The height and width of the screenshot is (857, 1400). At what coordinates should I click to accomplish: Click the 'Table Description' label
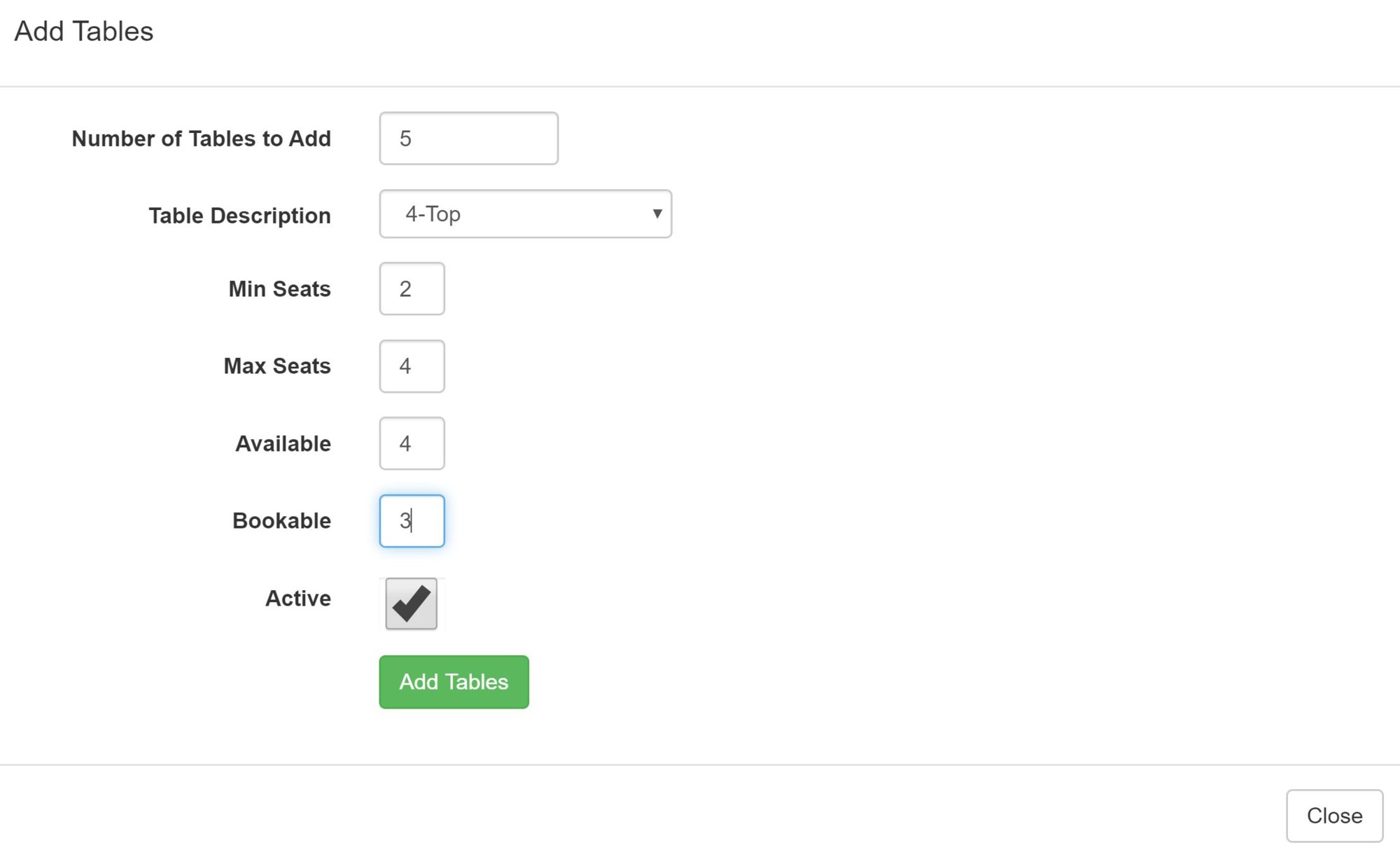tap(239, 216)
